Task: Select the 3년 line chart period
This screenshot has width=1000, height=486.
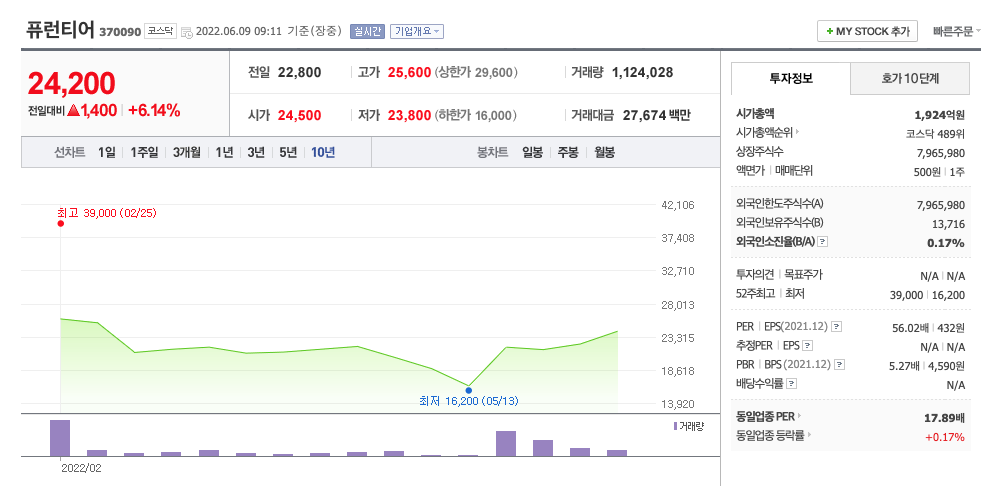Action: coord(256,152)
